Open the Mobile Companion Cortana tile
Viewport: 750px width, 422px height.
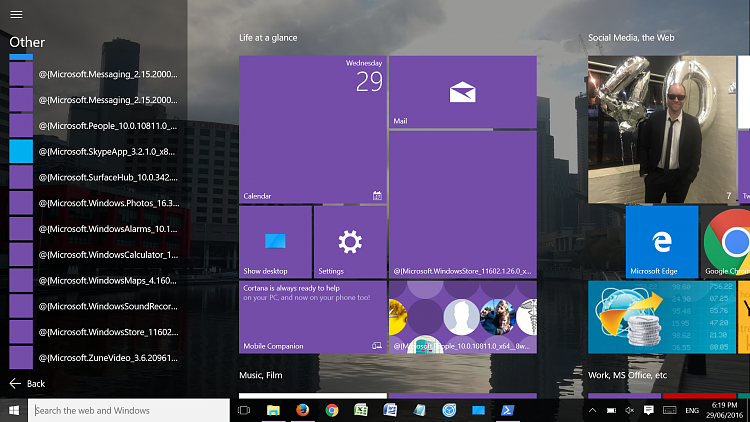313,317
